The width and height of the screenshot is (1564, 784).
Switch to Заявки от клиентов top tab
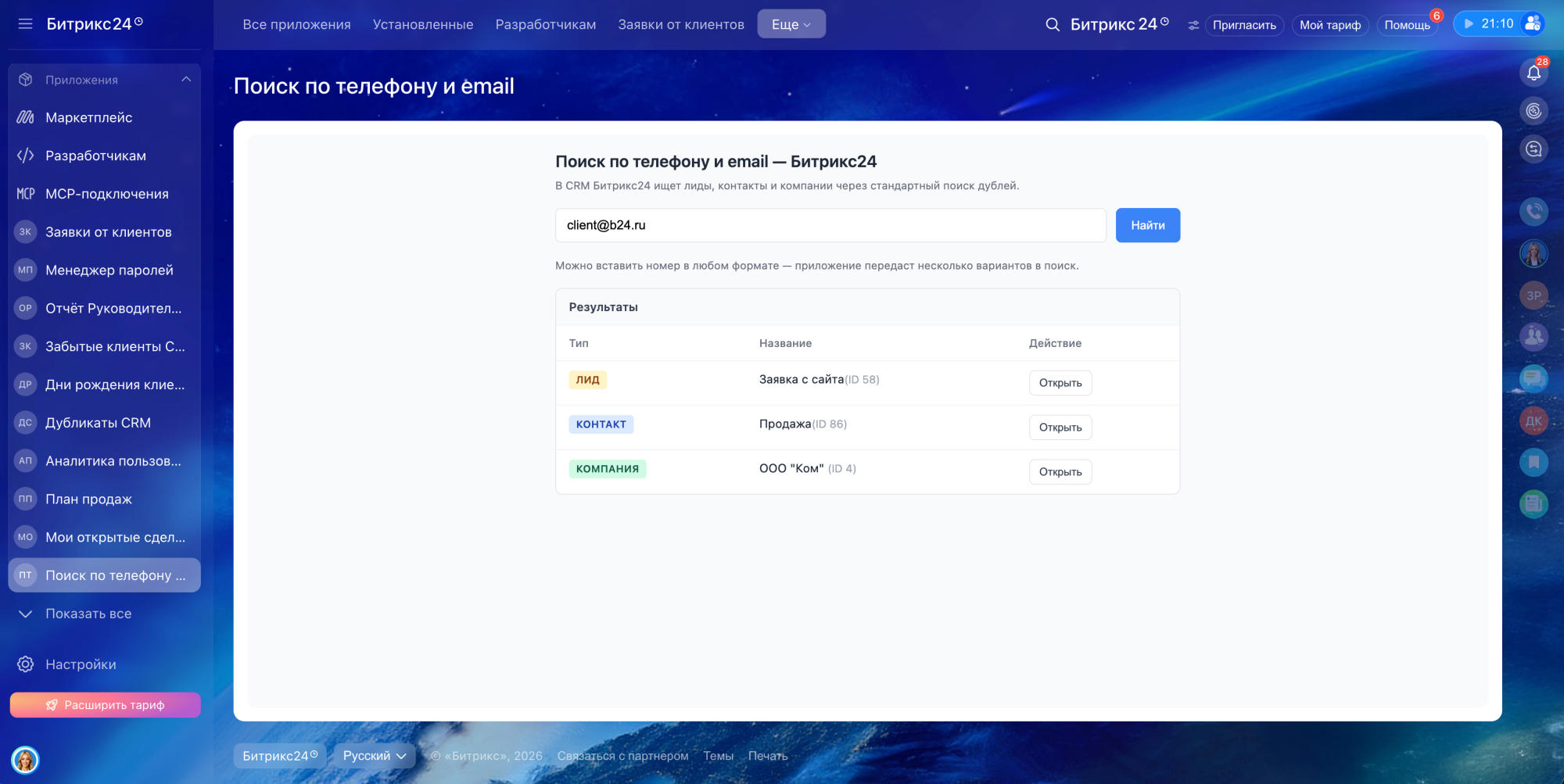[x=681, y=24]
